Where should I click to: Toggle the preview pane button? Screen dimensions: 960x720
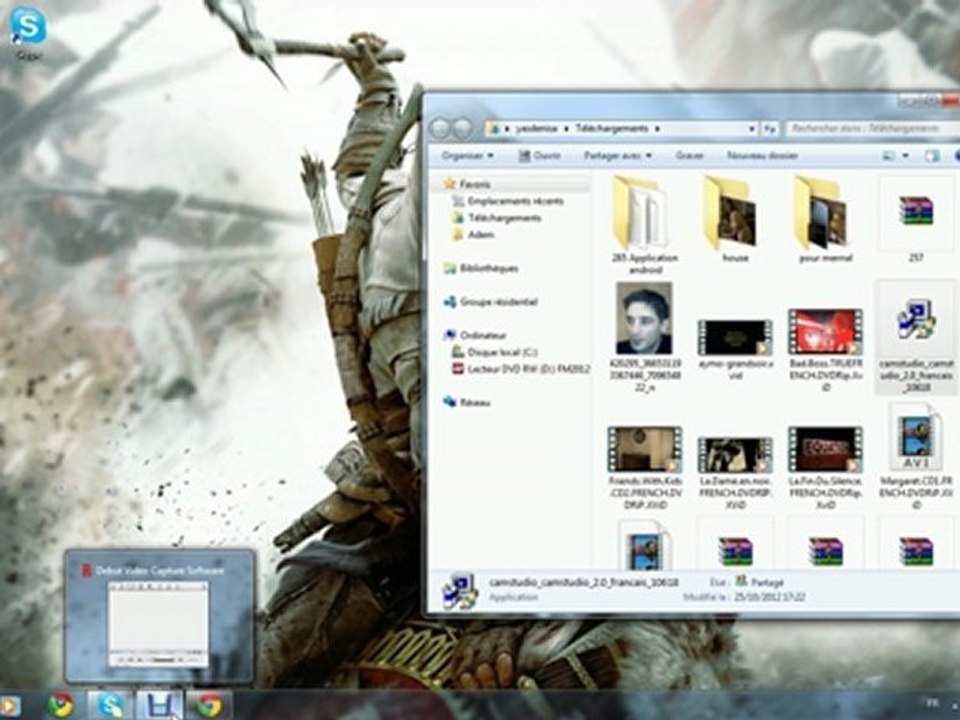[x=931, y=156]
